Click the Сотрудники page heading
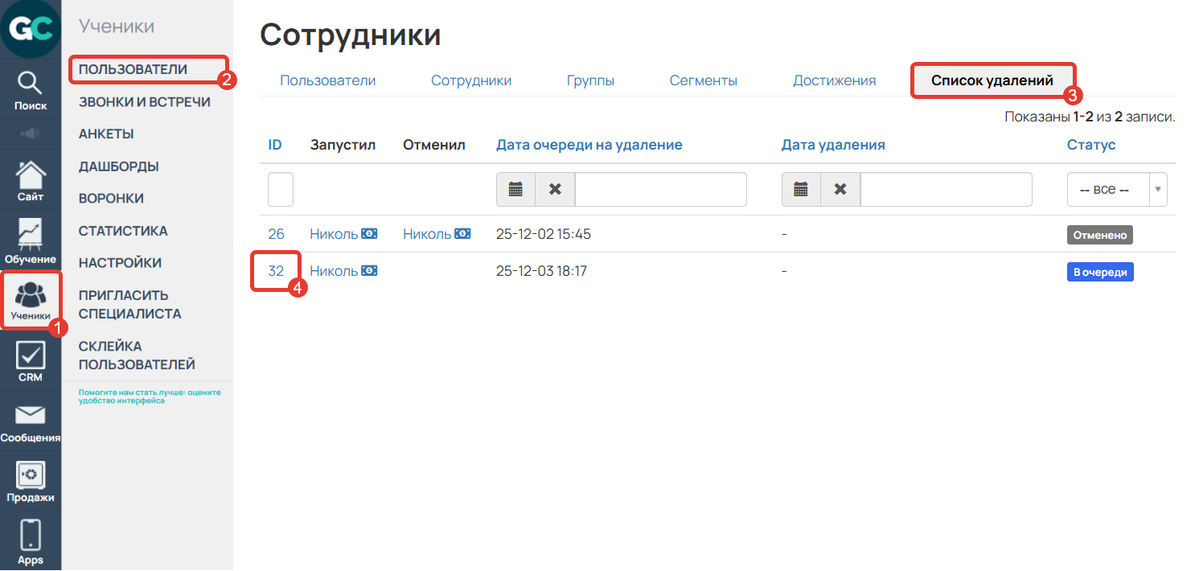The width and height of the screenshot is (1199, 571). (350, 35)
